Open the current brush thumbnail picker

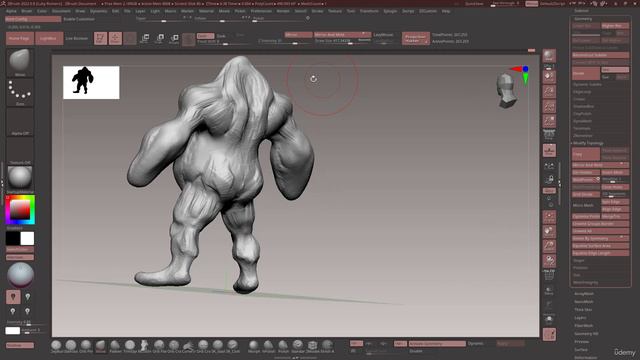[20, 62]
